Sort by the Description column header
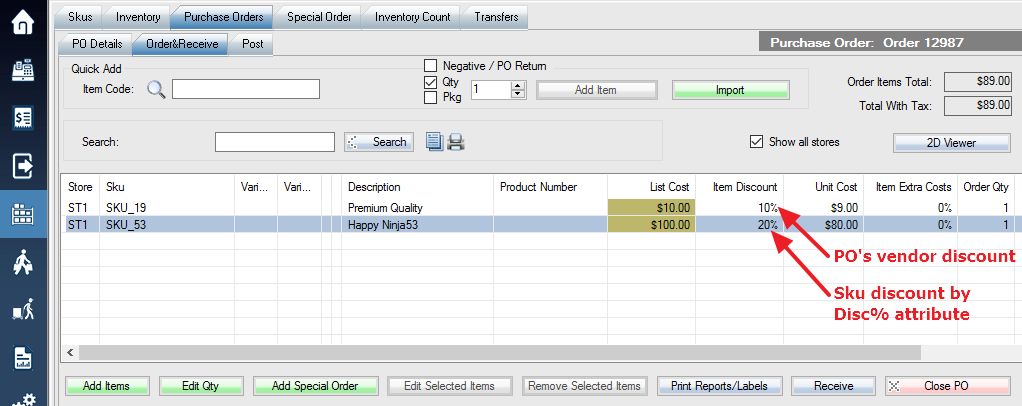 418,187
